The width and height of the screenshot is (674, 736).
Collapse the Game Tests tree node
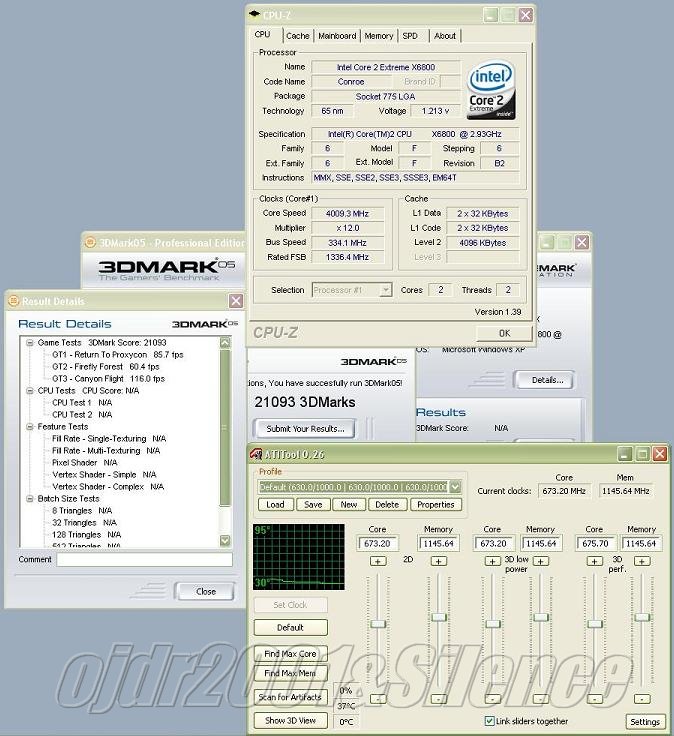coord(30,343)
